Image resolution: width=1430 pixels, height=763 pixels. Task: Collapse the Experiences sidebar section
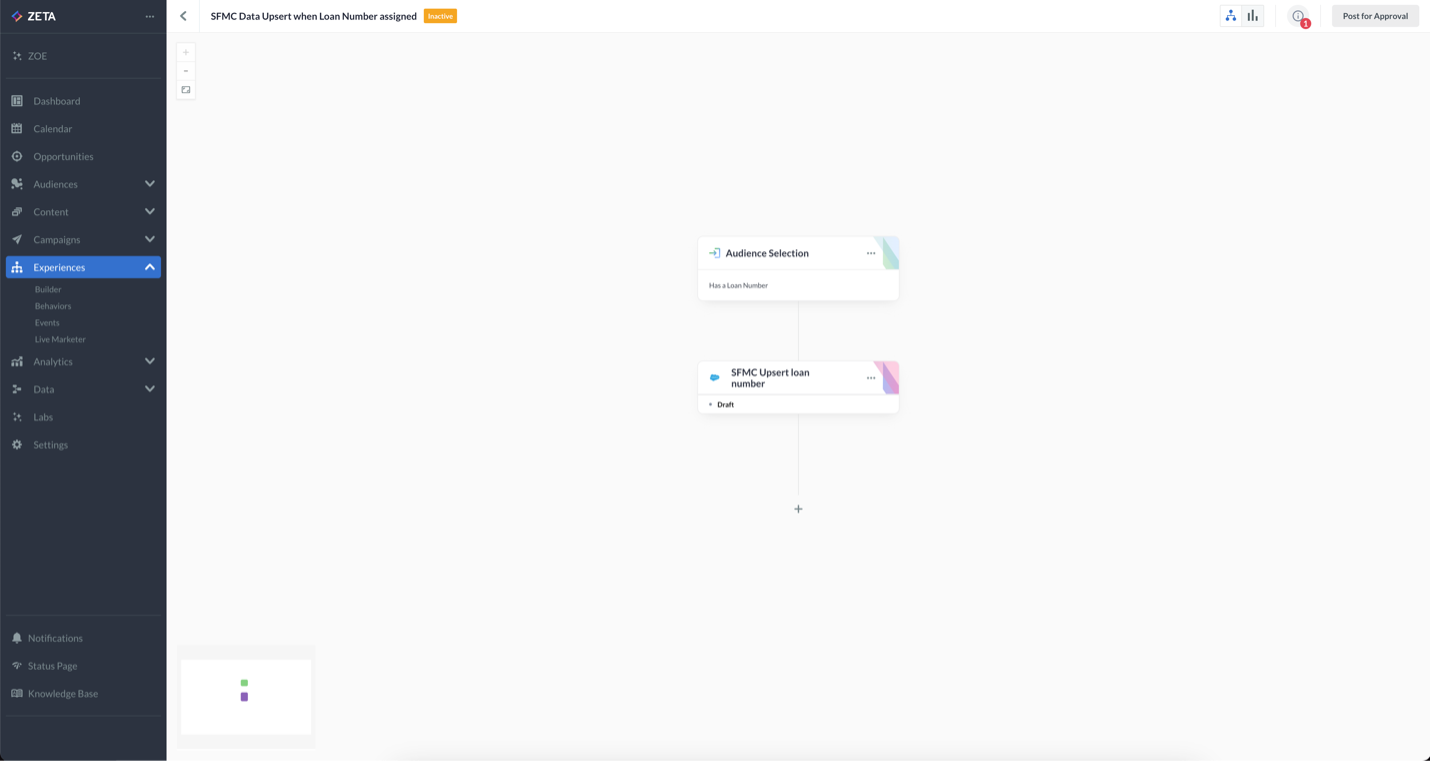pyautogui.click(x=149, y=267)
